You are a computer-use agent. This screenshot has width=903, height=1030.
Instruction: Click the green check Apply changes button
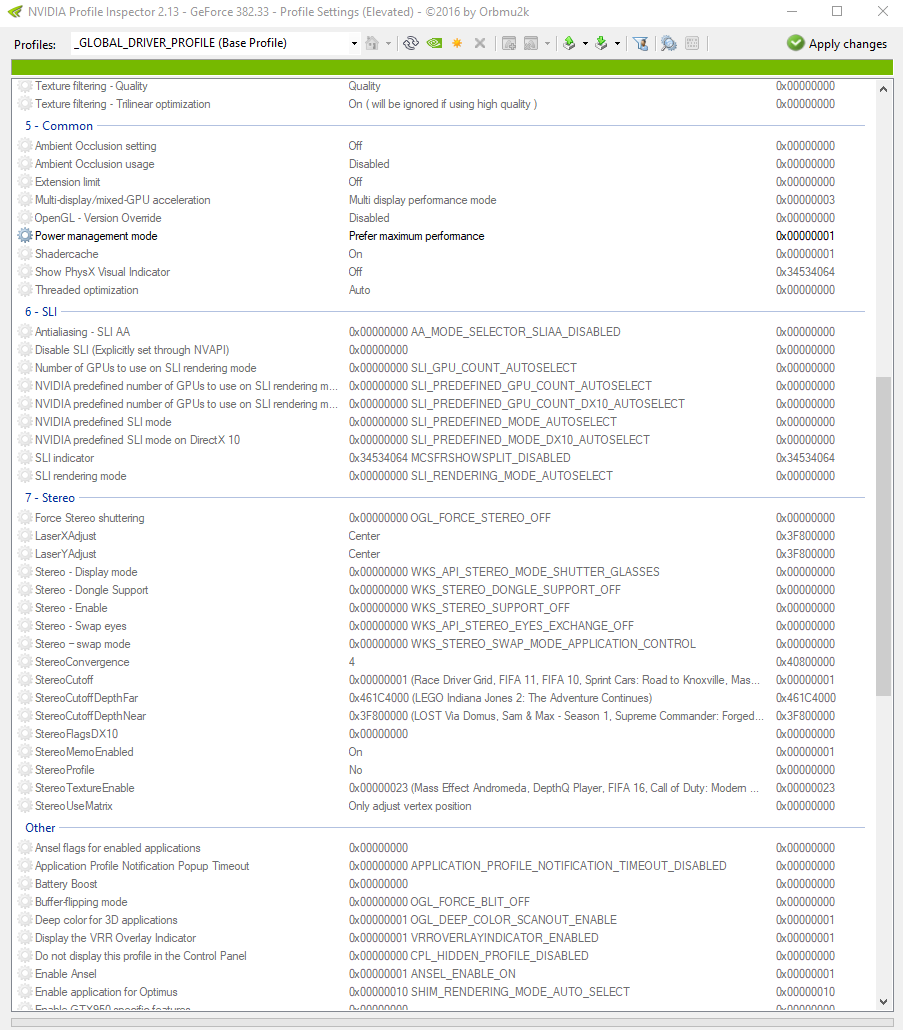tap(837, 43)
